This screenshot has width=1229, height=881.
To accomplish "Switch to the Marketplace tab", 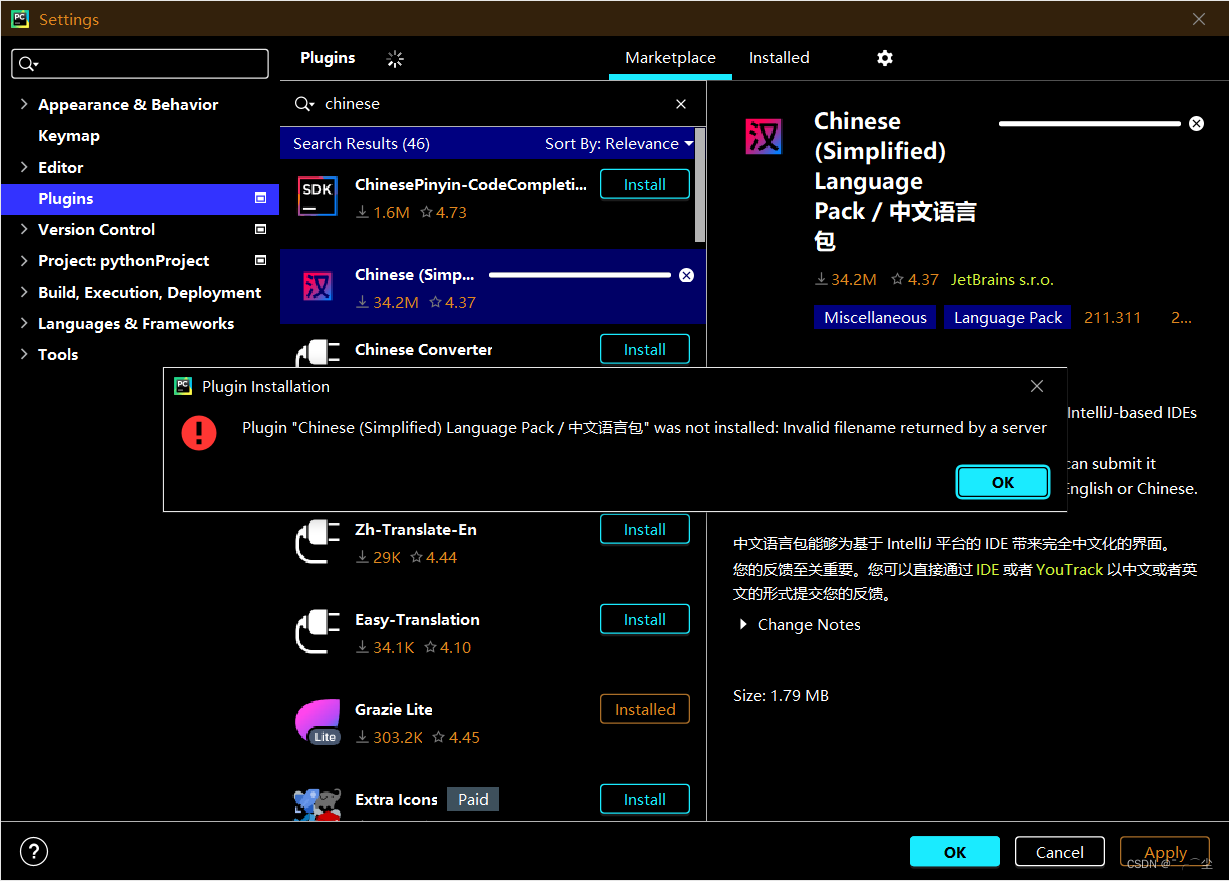I will (x=670, y=58).
